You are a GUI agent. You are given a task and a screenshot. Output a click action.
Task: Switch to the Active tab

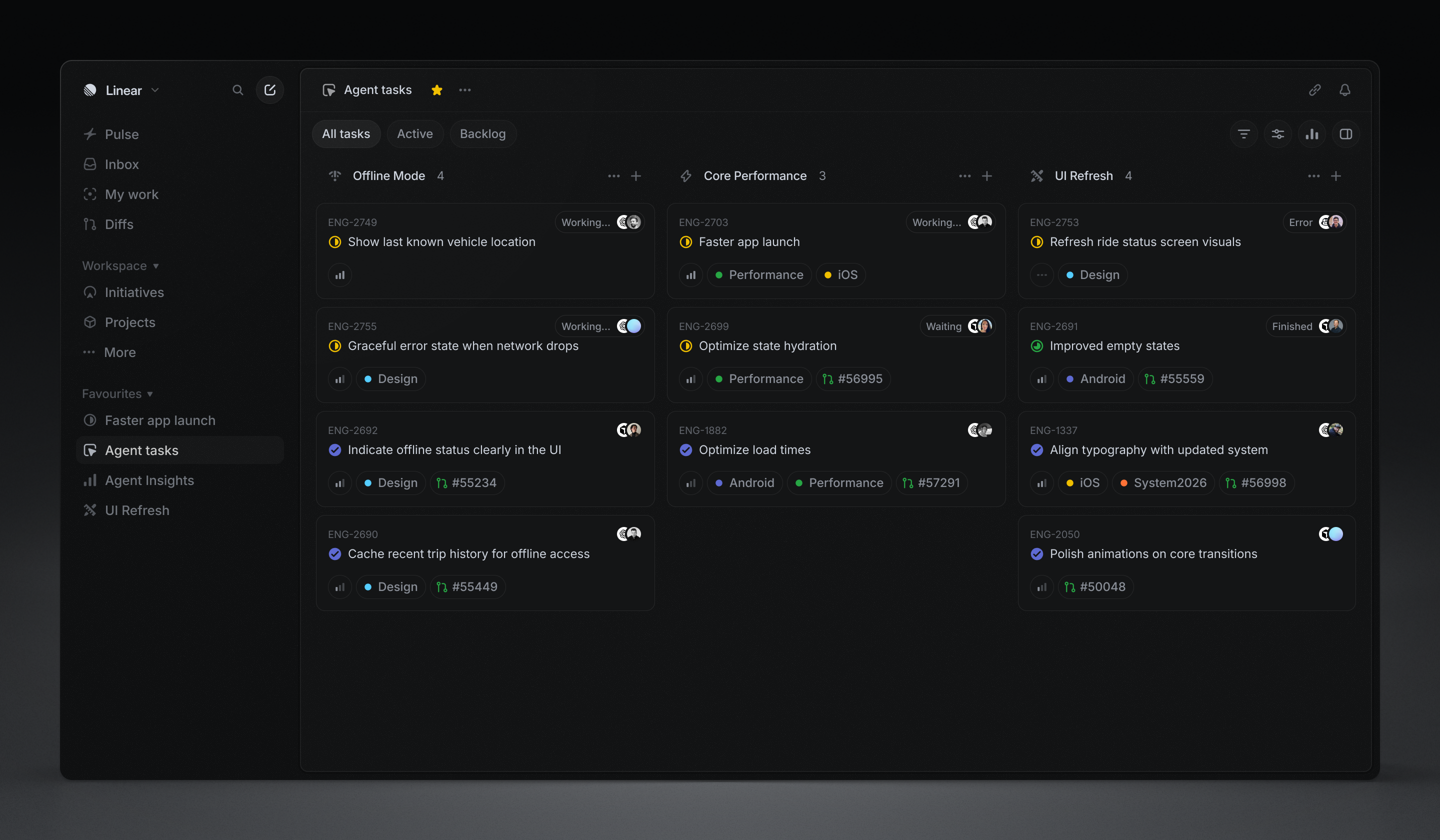[x=415, y=134]
